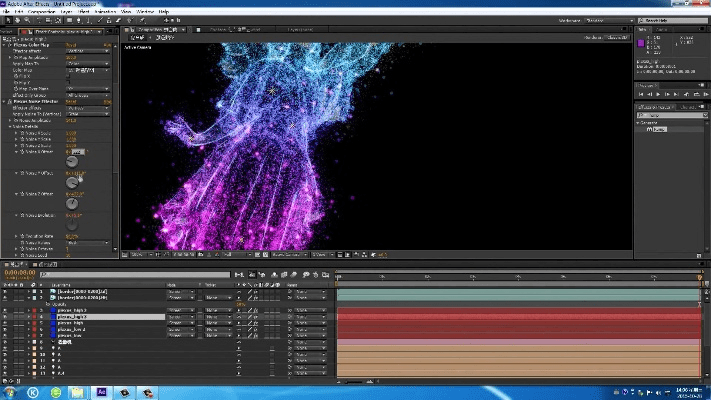The image size is (711, 400).
Task: Toggle visibility of first timeline layer
Action: 5,291
